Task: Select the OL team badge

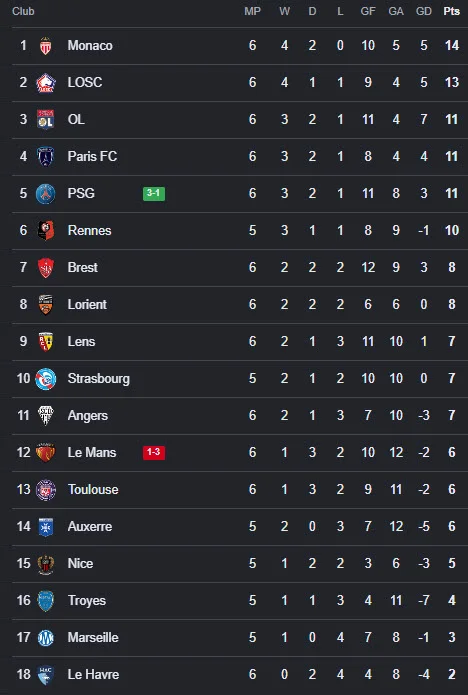Action: [46, 120]
